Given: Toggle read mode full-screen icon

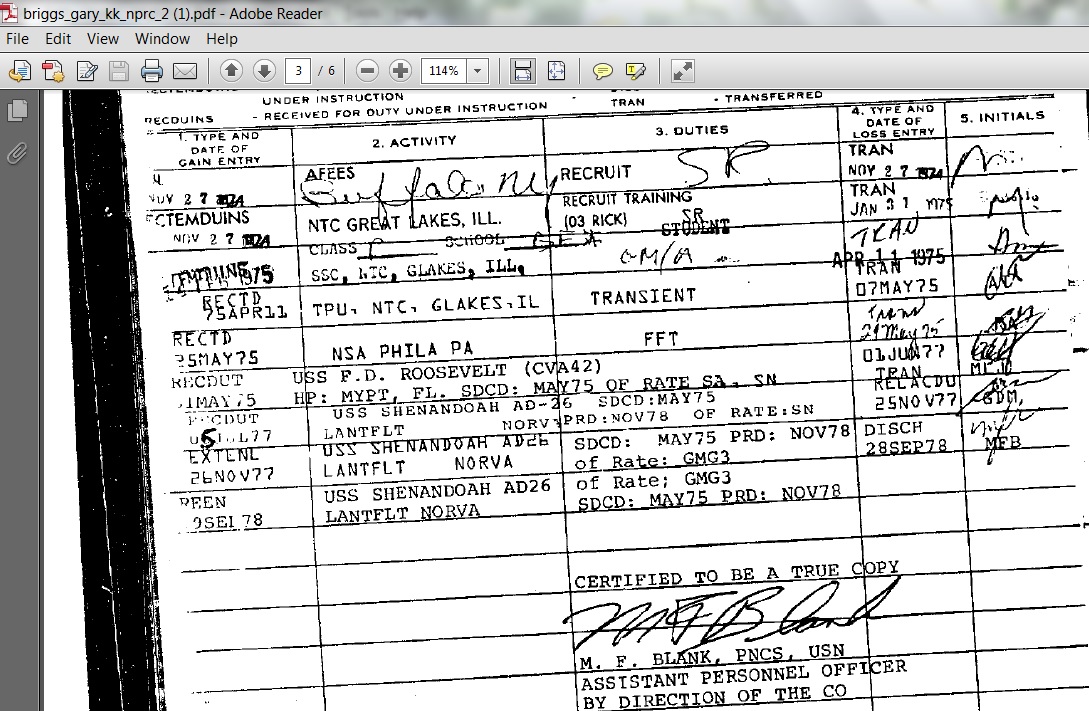Looking at the screenshot, I should pos(683,71).
